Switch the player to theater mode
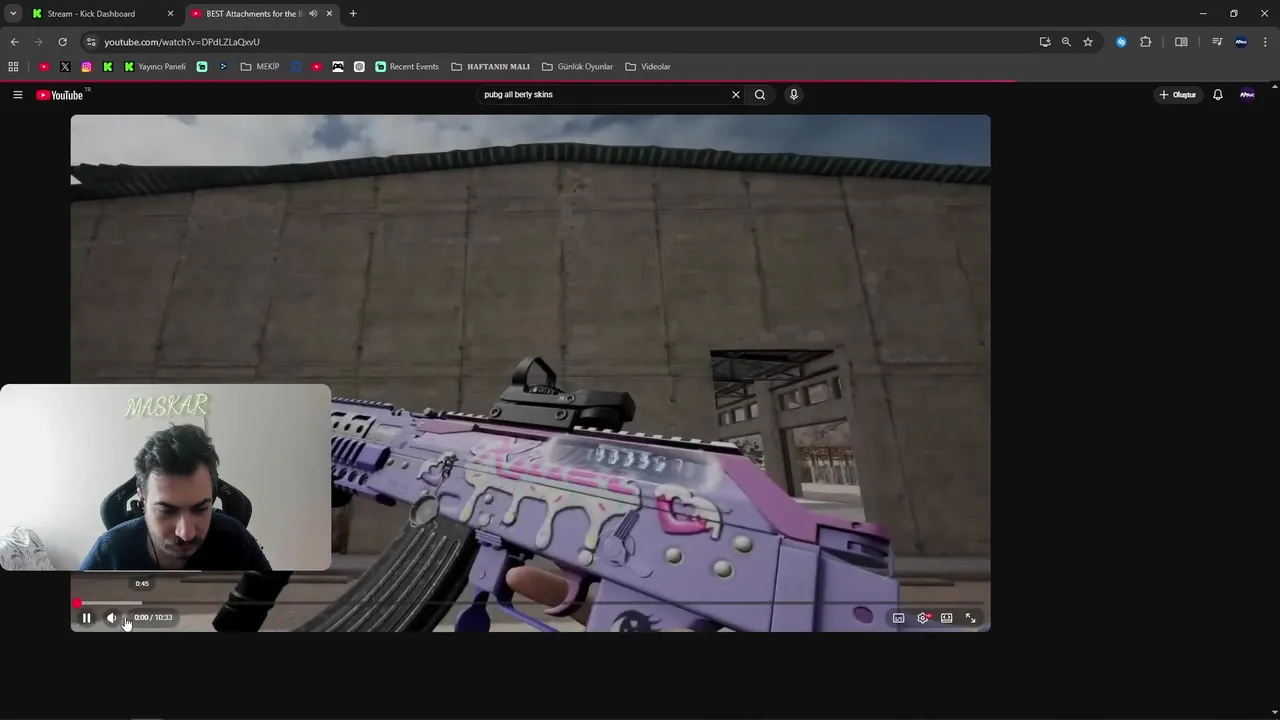 point(946,618)
